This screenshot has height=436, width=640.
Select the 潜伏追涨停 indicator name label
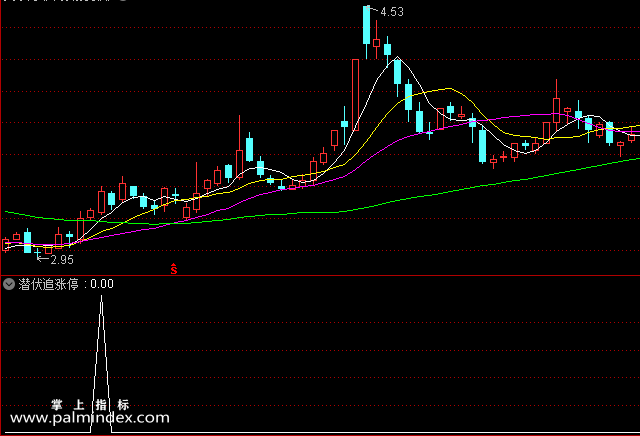49,284
